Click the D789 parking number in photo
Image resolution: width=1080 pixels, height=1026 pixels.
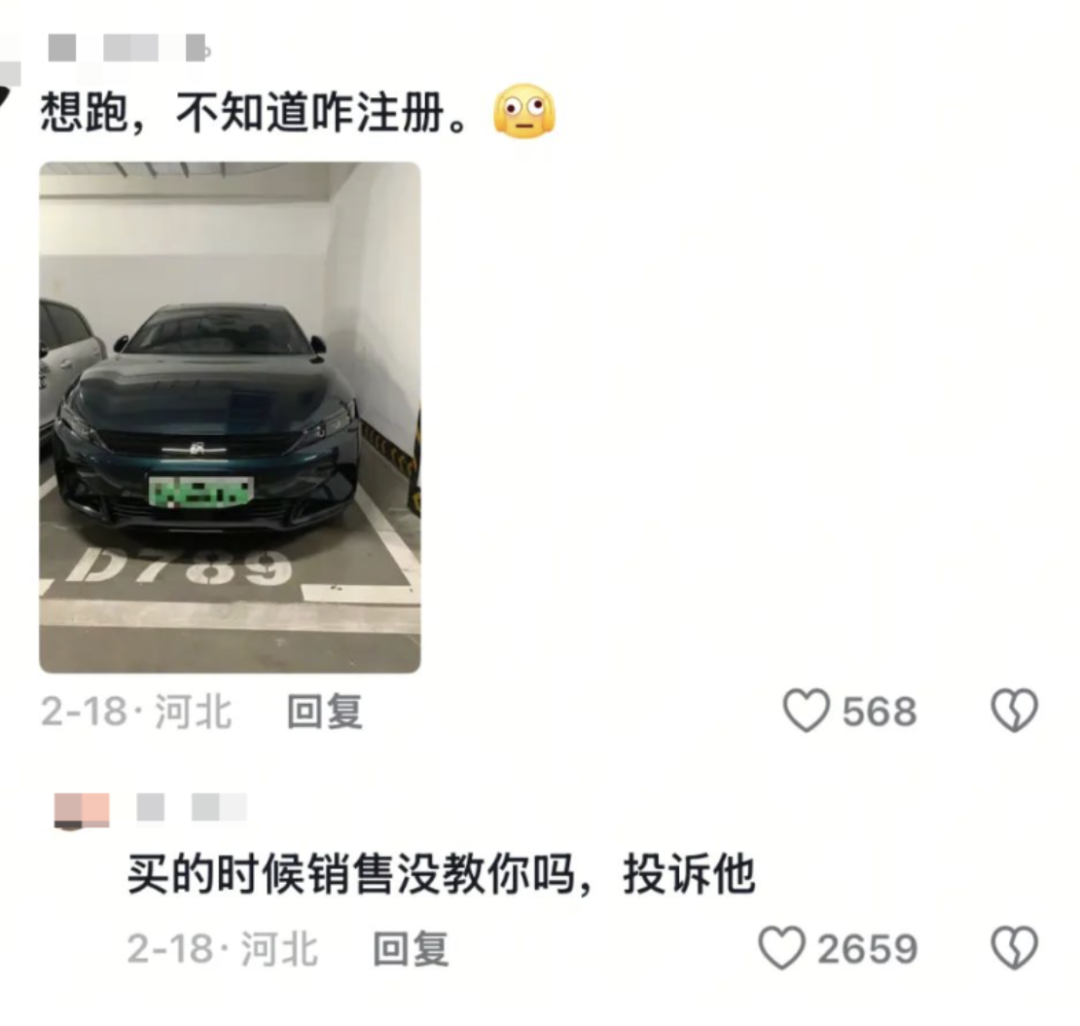pos(180,567)
